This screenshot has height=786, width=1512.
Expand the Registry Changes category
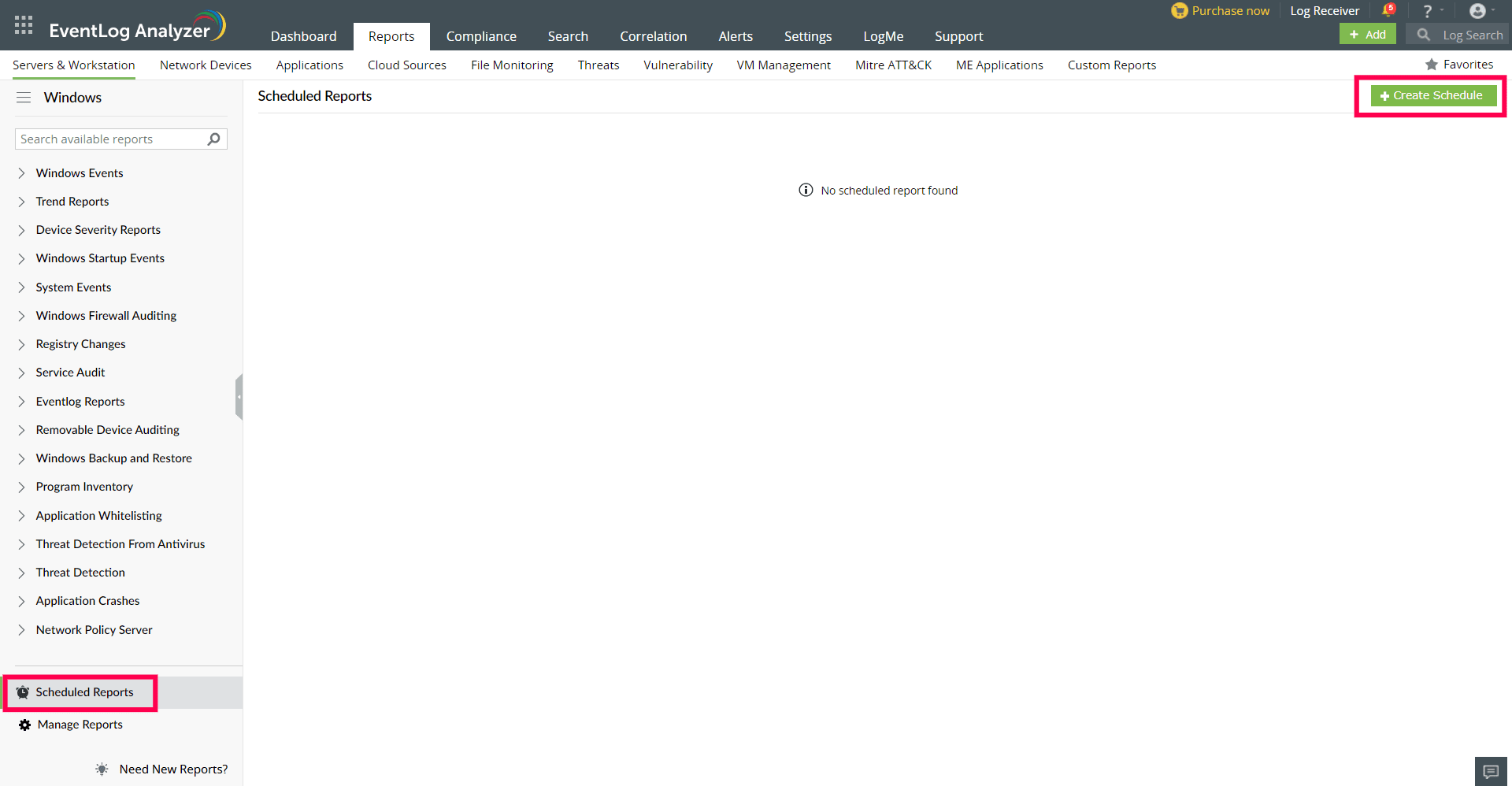coord(21,344)
